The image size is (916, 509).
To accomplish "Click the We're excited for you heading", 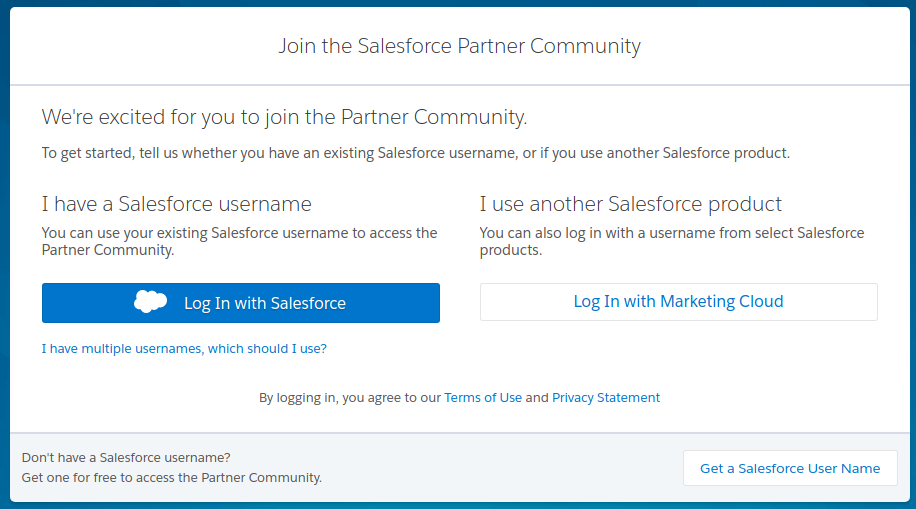I will pyautogui.click(x=284, y=117).
